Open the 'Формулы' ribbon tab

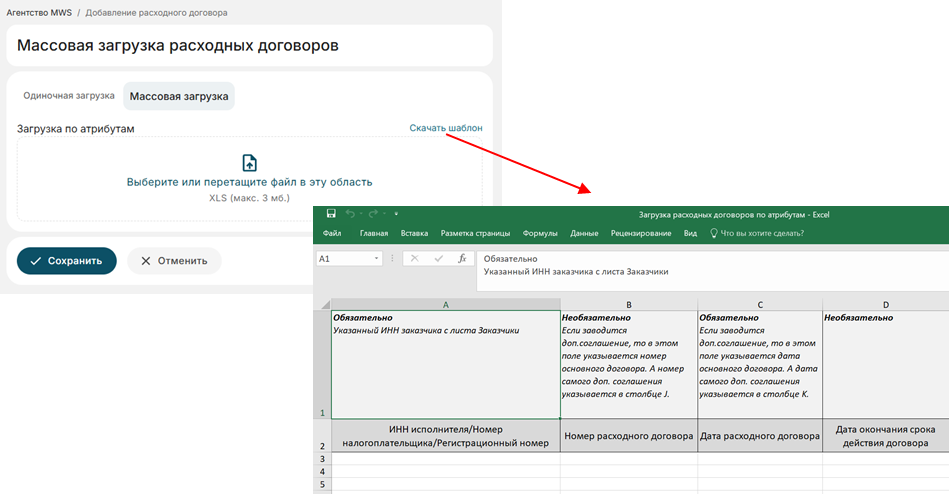[540, 233]
